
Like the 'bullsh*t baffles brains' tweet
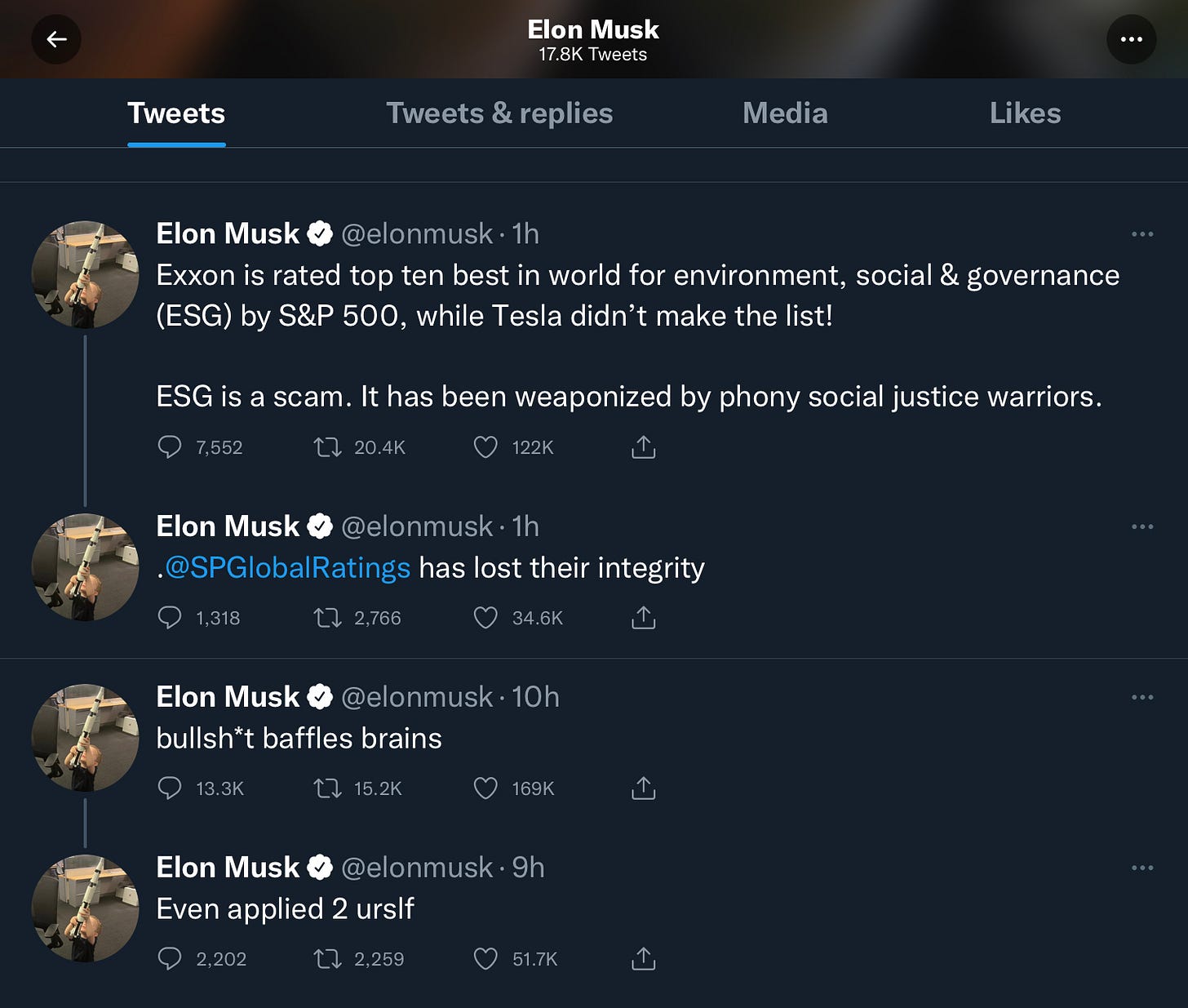tap(485, 788)
